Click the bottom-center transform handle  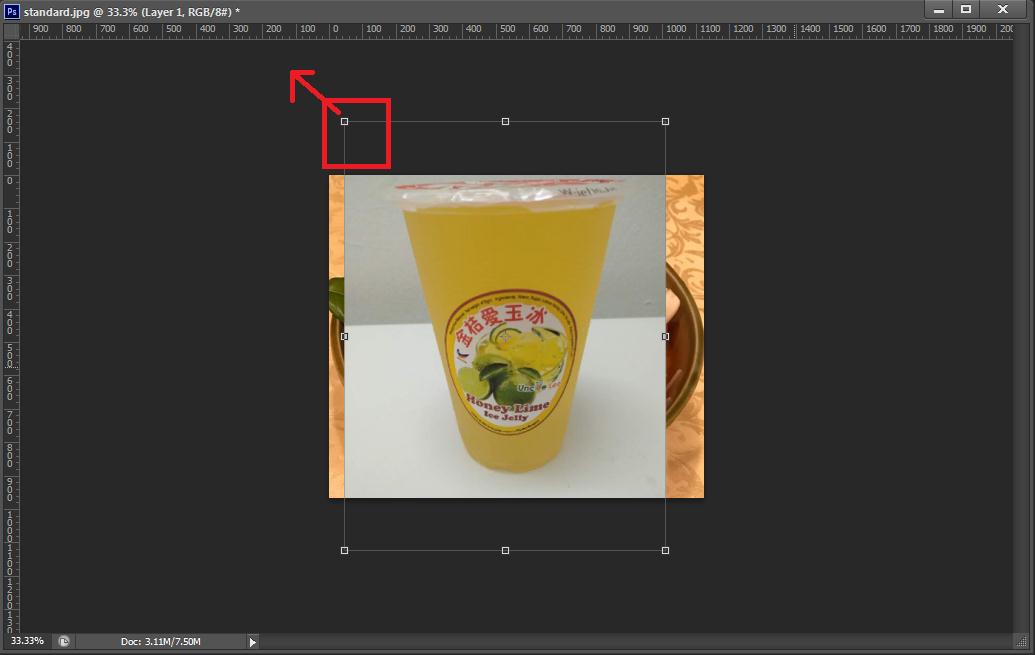[x=505, y=550]
